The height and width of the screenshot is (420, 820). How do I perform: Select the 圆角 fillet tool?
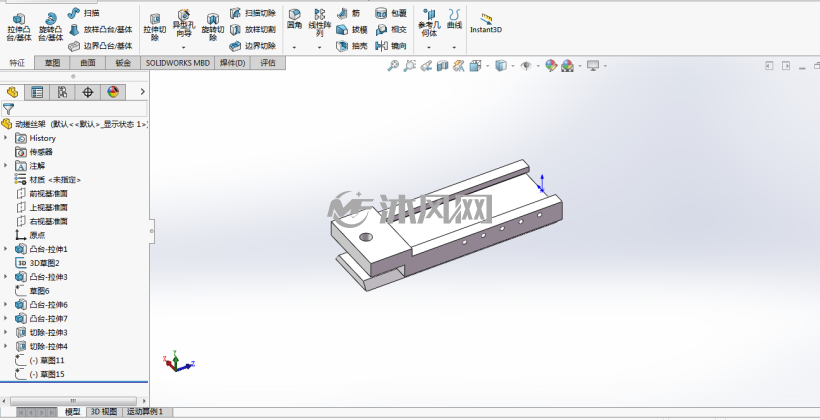pos(294,19)
